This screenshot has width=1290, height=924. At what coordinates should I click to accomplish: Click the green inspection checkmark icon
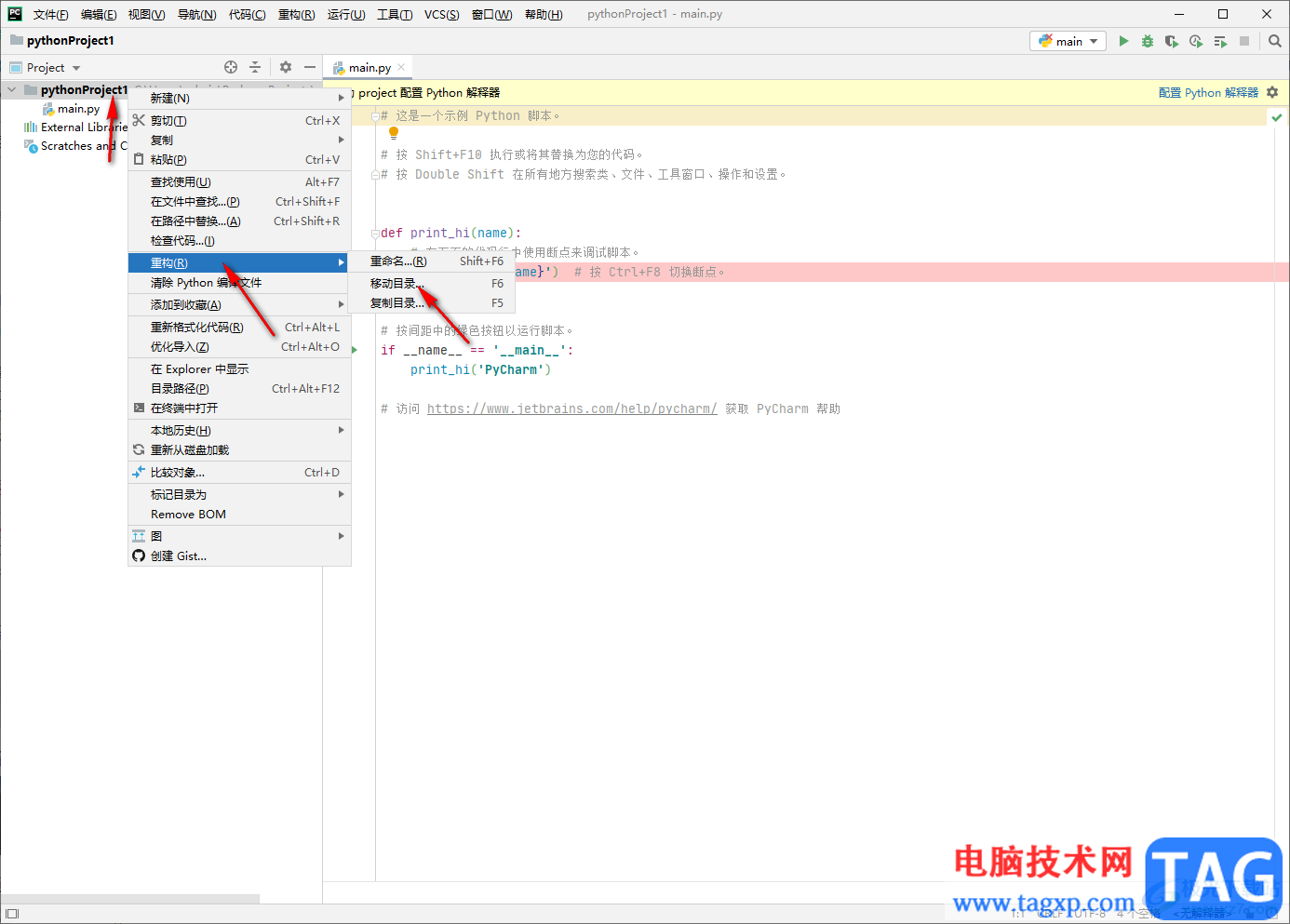click(x=1277, y=117)
